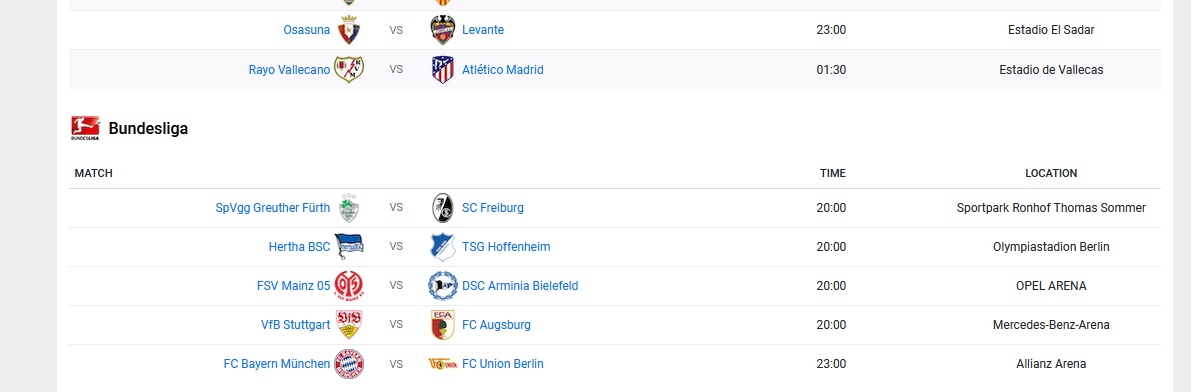Click the LOCATION column header
Image resolution: width=1191 pixels, height=392 pixels.
click(1051, 173)
